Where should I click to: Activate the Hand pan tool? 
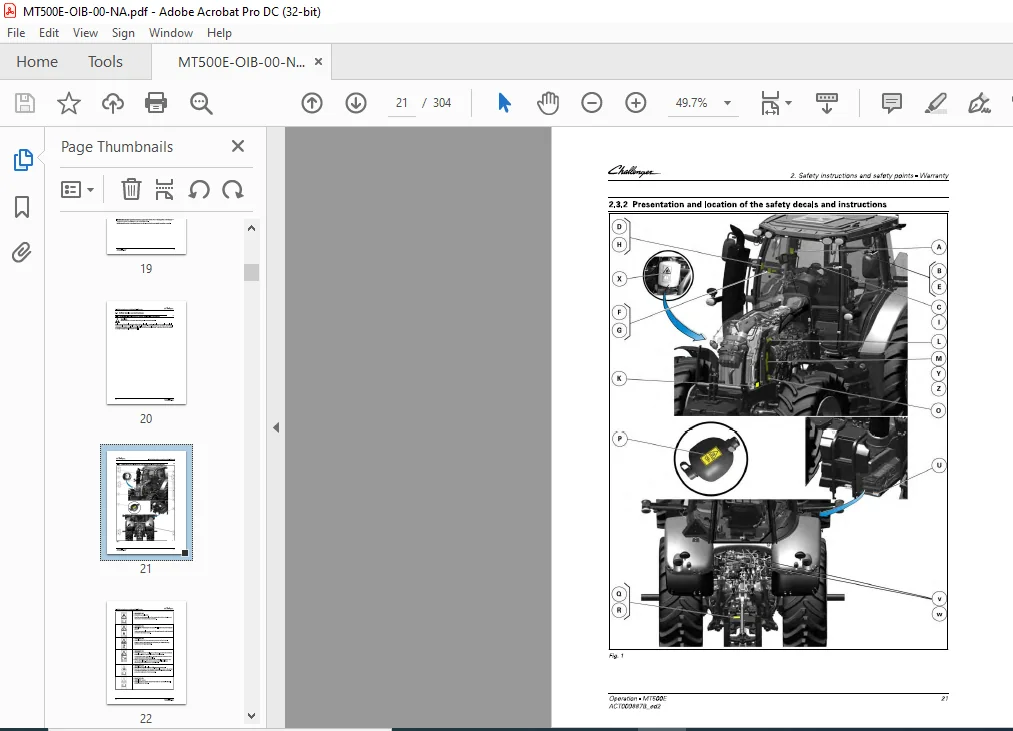[548, 103]
